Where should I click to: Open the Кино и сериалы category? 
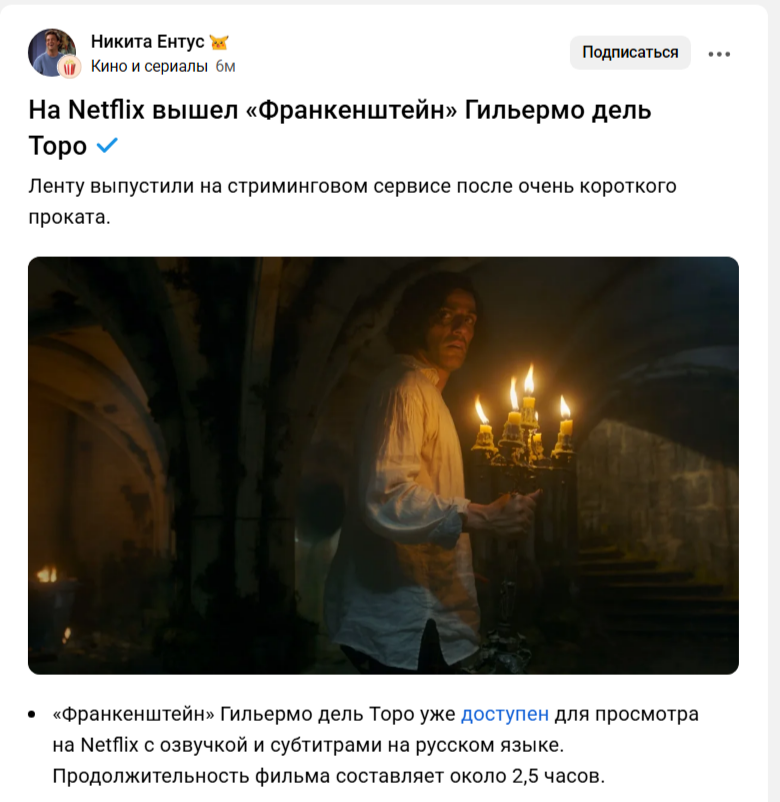point(149,66)
